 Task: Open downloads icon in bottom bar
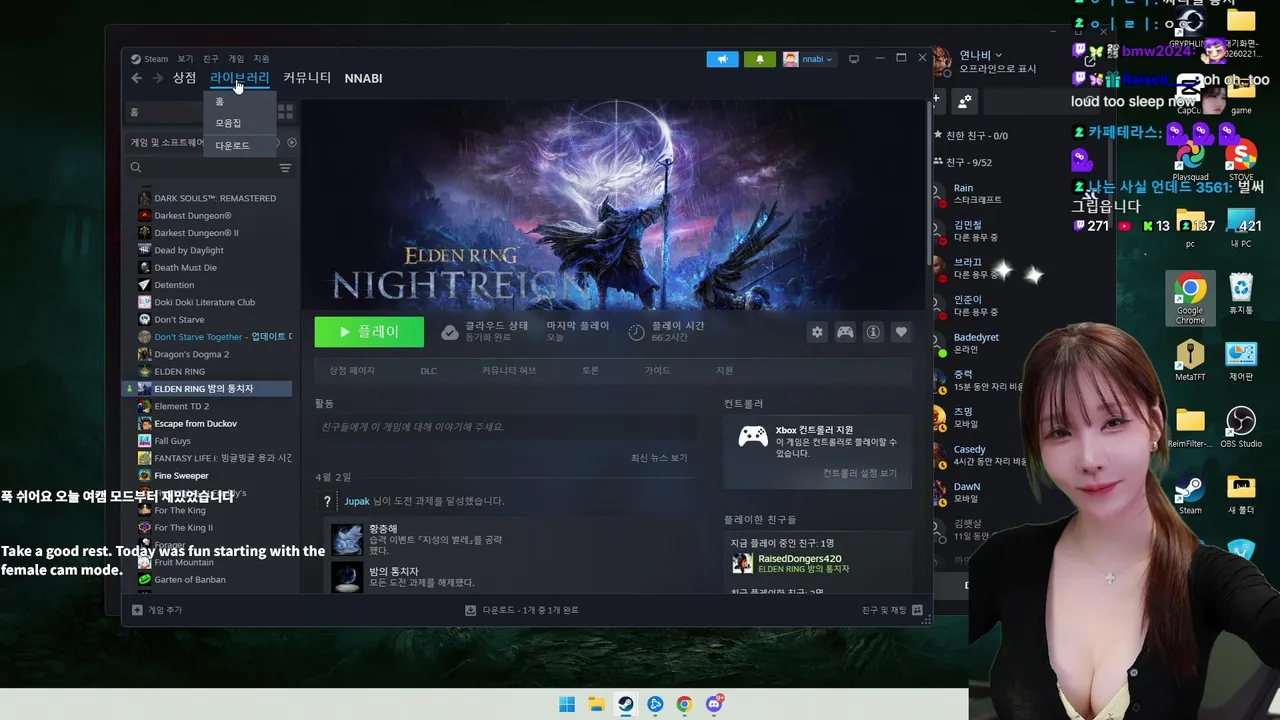coord(471,610)
